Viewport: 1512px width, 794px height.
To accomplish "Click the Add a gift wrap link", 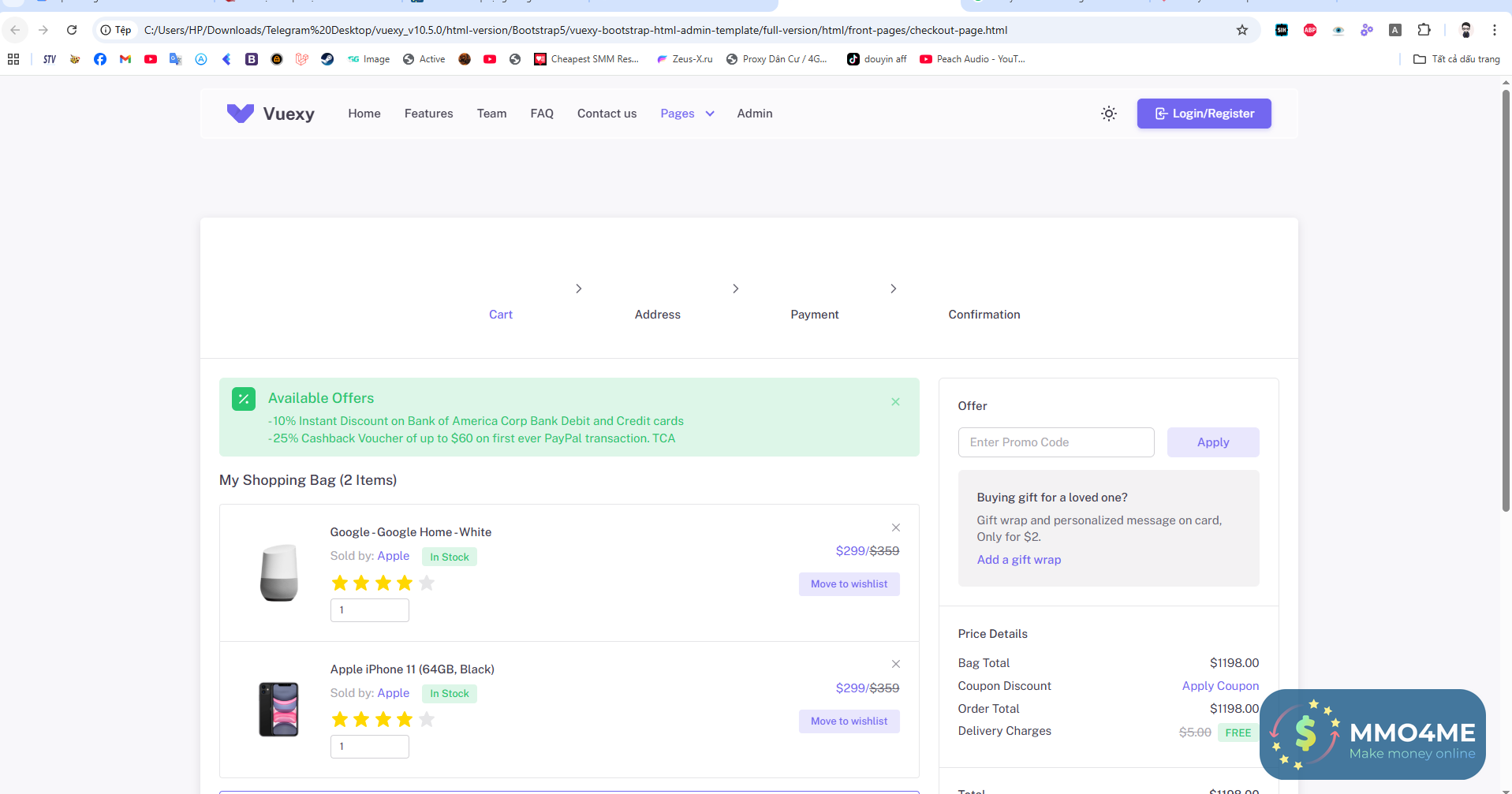I will (1018, 560).
